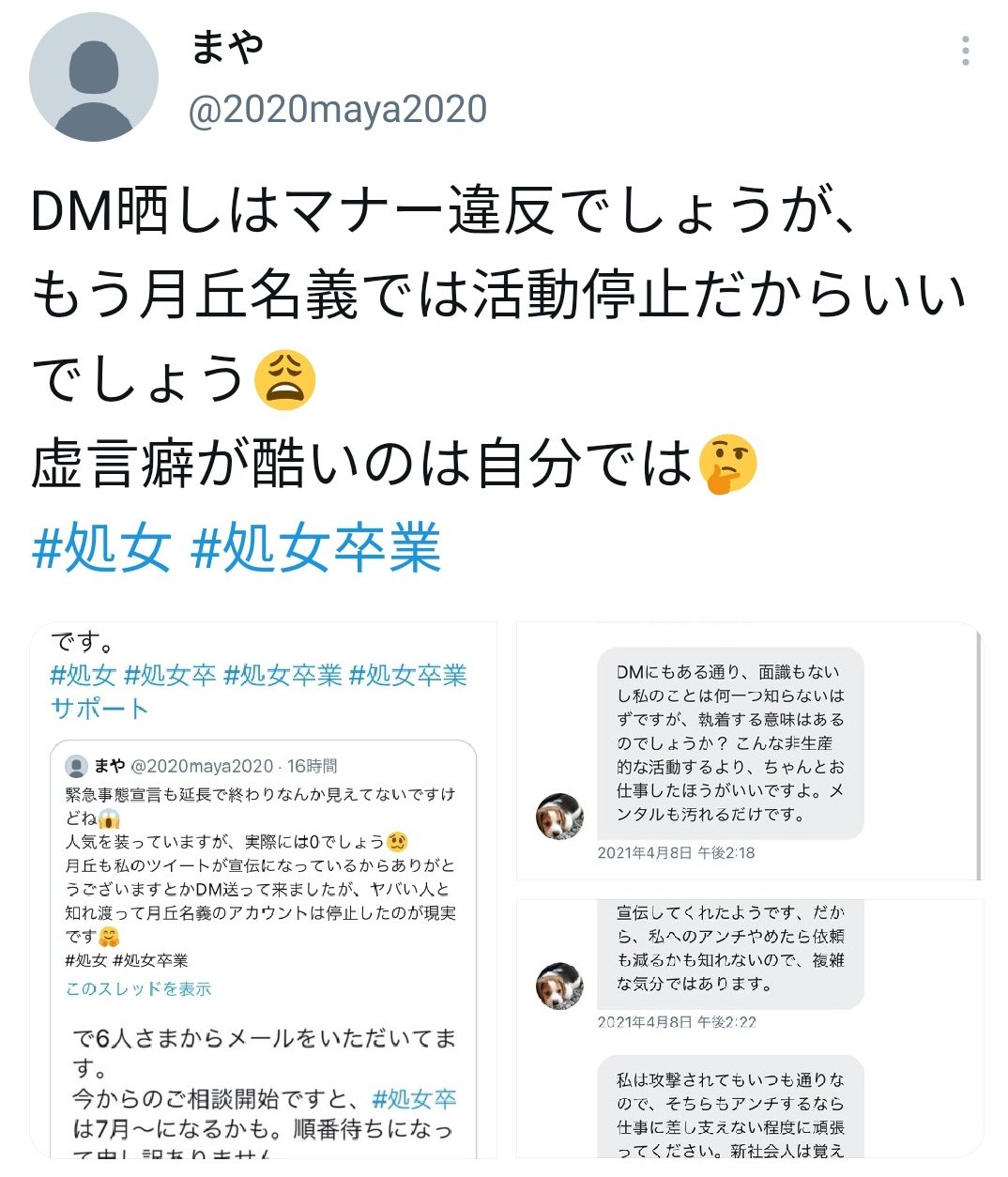Tap beagle avatar beside 2:22 message
Screen dimensions: 1008x1177
click(x=560, y=986)
